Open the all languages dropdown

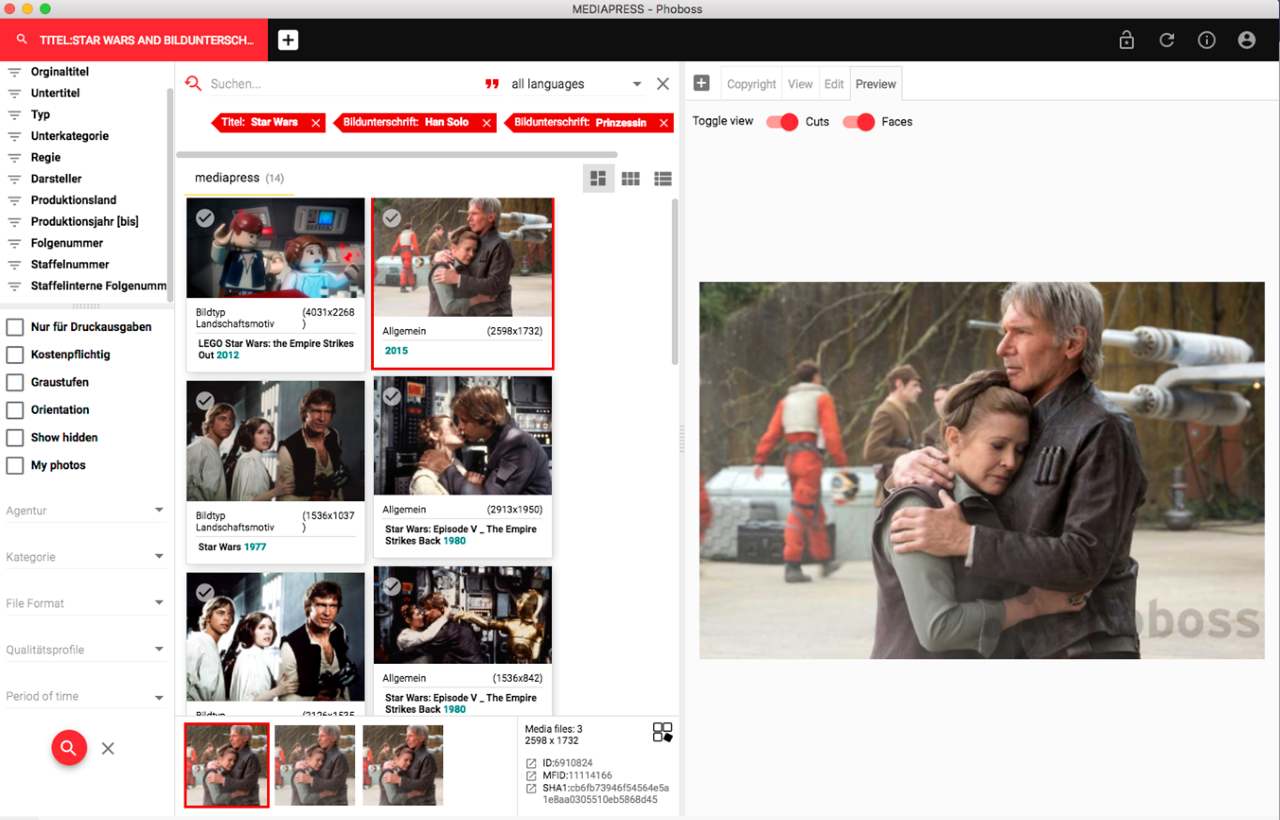click(576, 84)
